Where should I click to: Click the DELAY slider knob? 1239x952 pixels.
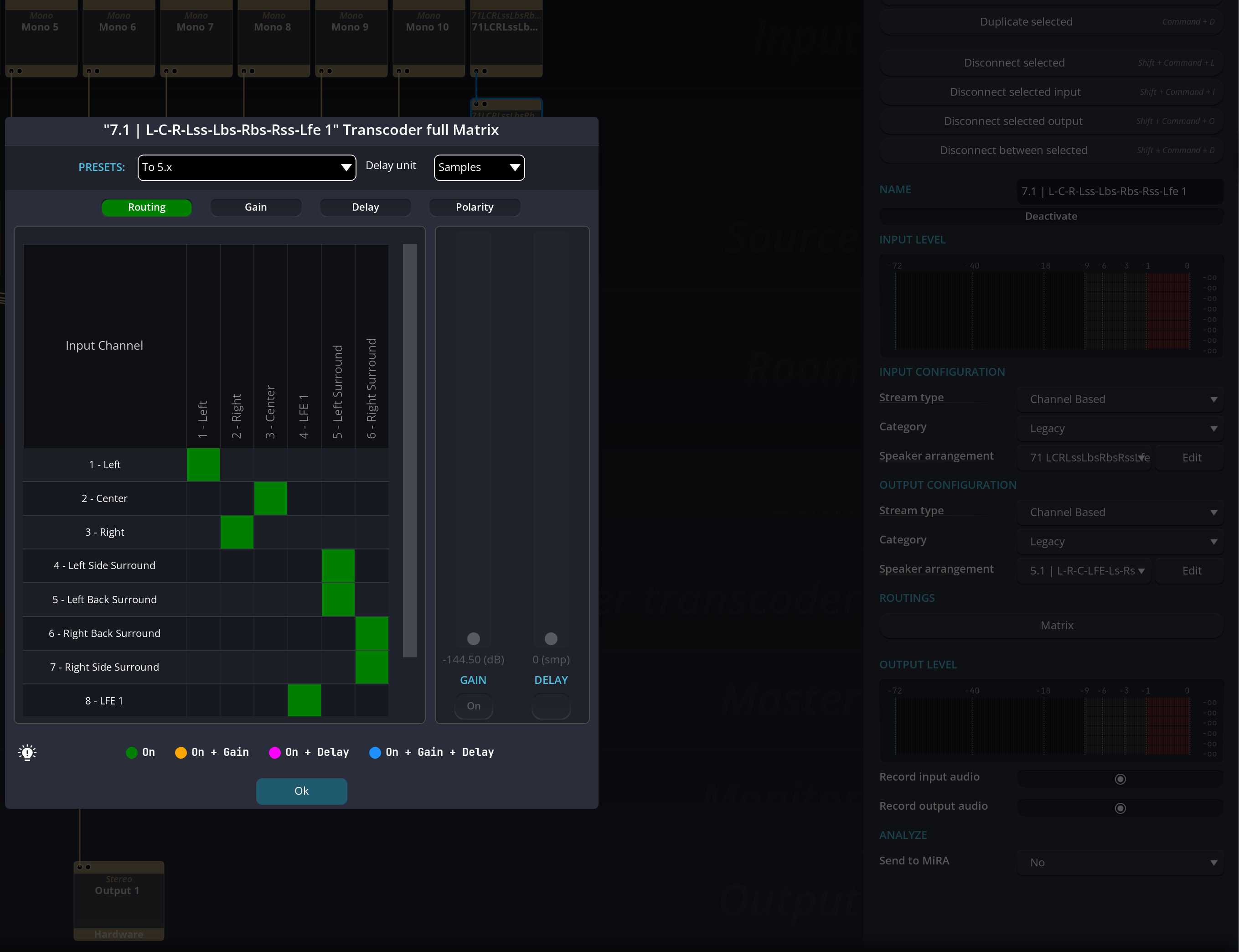pyautogui.click(x=551, y=639)
